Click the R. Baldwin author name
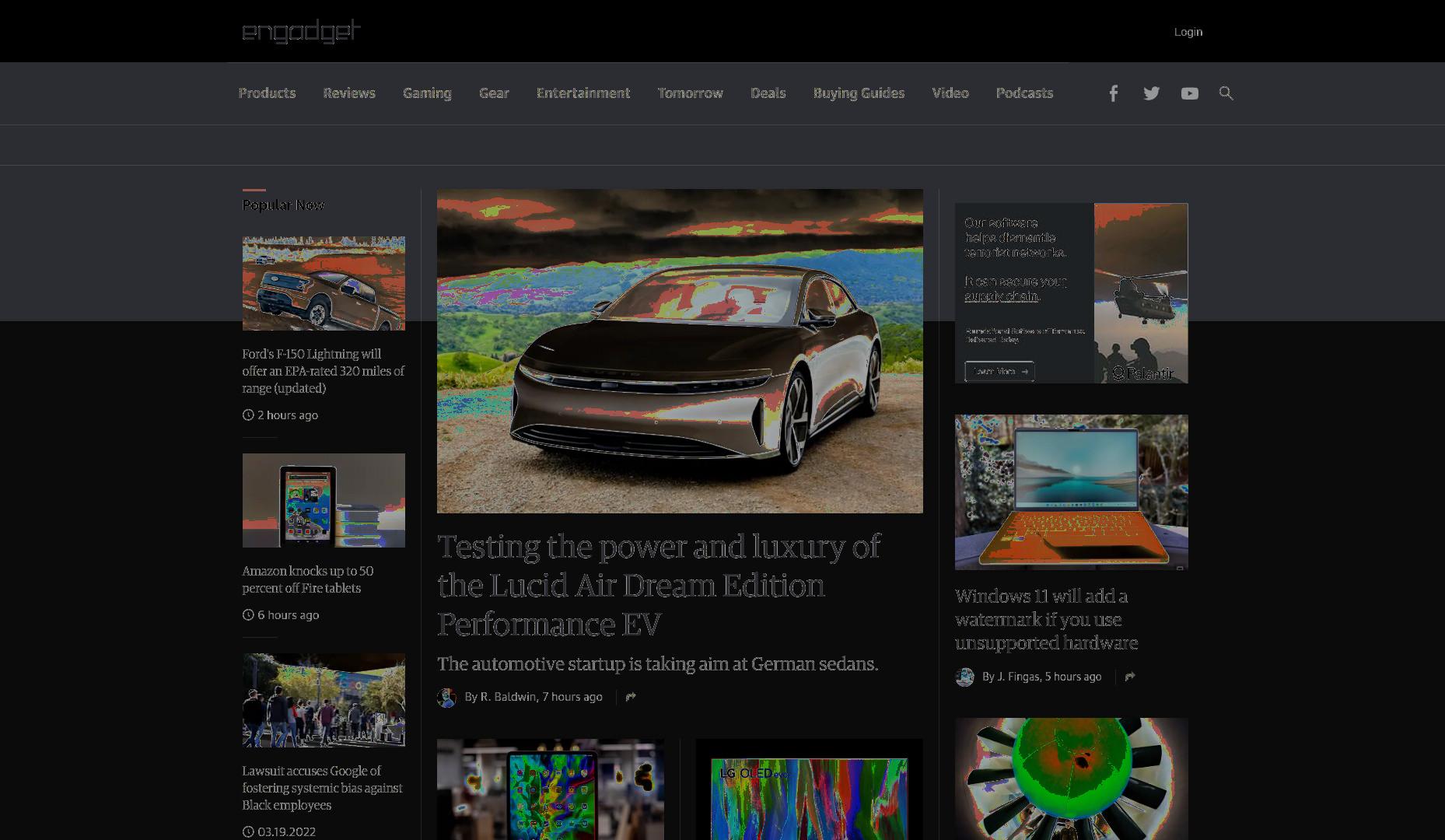 [508, 697]
